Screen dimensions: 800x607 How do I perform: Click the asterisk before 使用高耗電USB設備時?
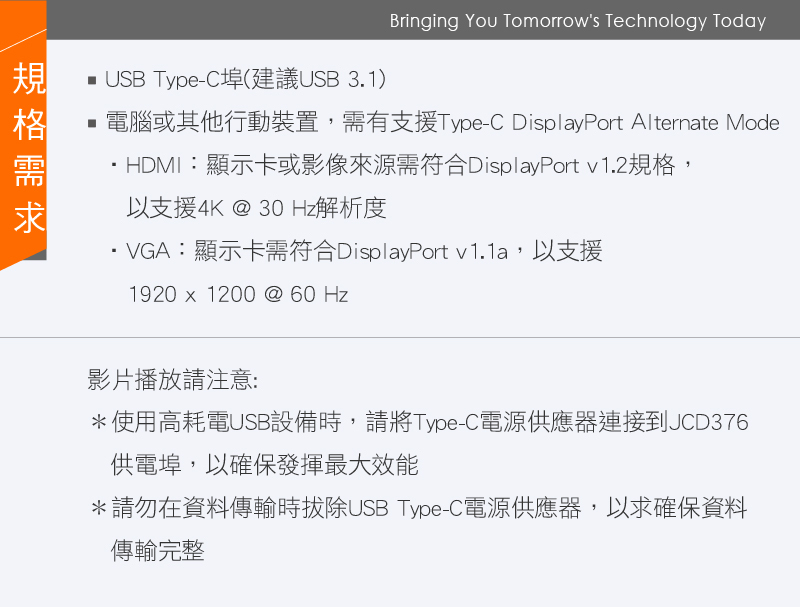(x=99, y=423)
